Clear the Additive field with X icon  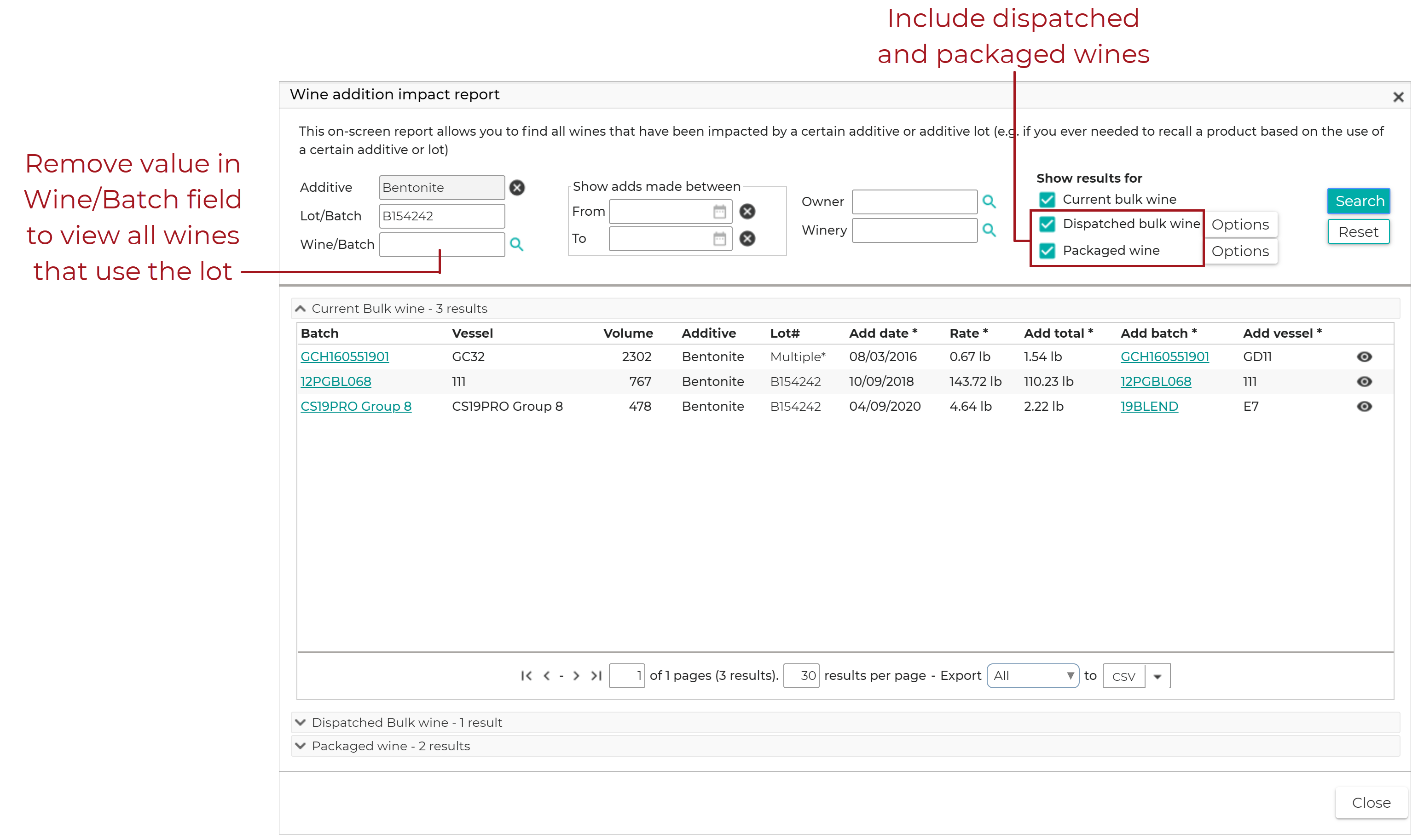pyautogui.click(x=517, y=187)
